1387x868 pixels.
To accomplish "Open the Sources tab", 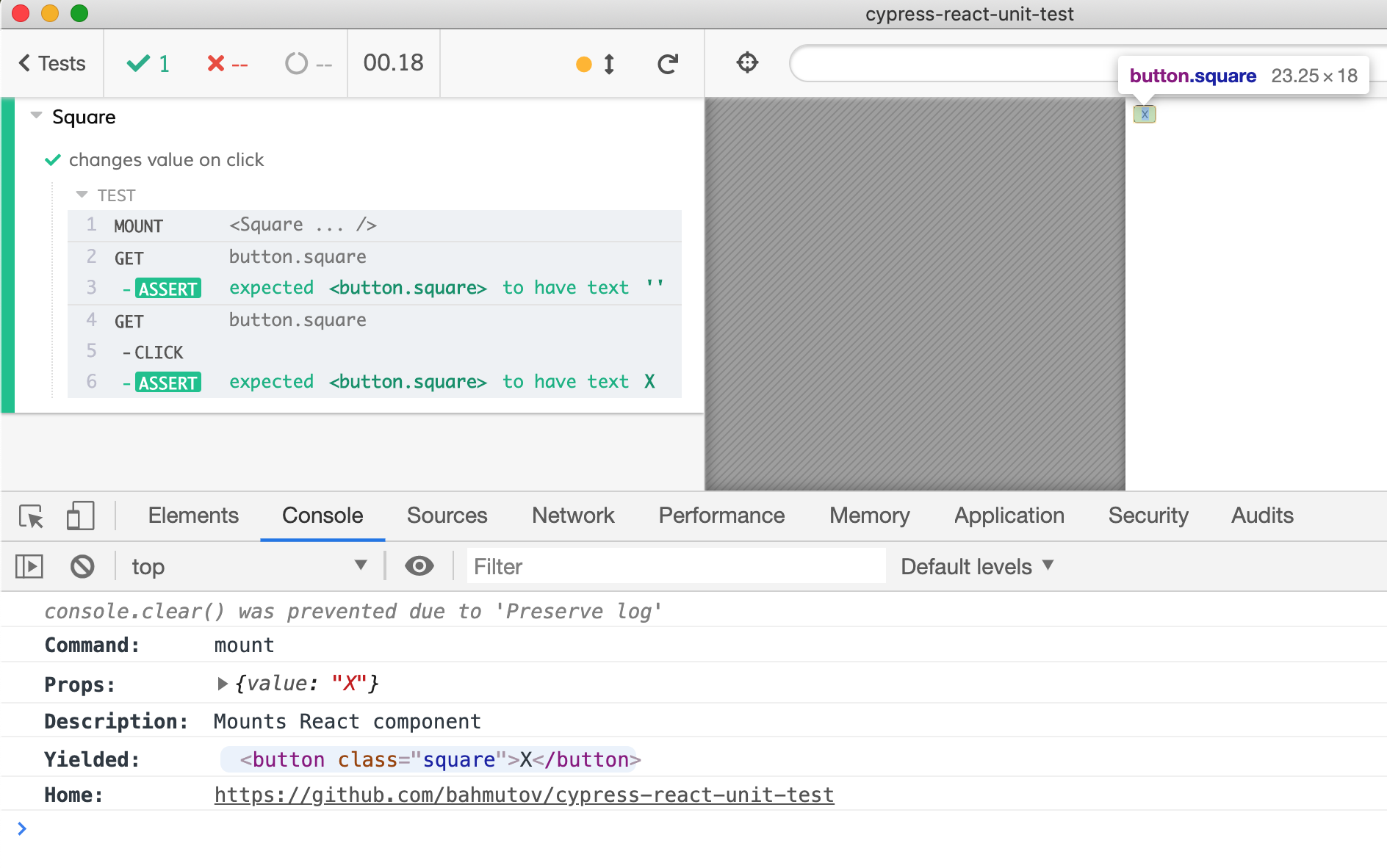I will 447,516.
